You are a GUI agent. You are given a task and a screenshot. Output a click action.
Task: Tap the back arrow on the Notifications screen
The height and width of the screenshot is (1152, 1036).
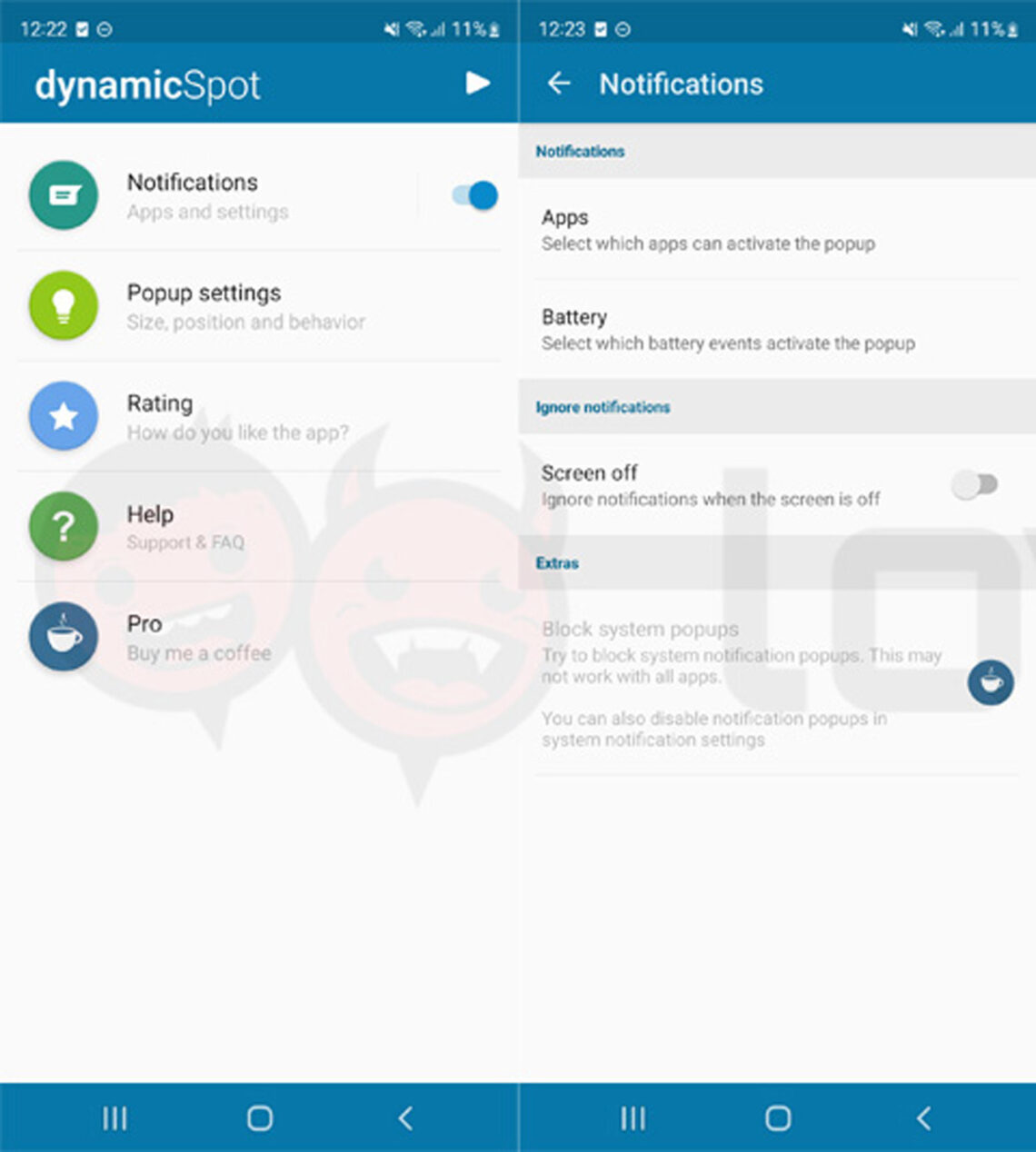point(560,84)
